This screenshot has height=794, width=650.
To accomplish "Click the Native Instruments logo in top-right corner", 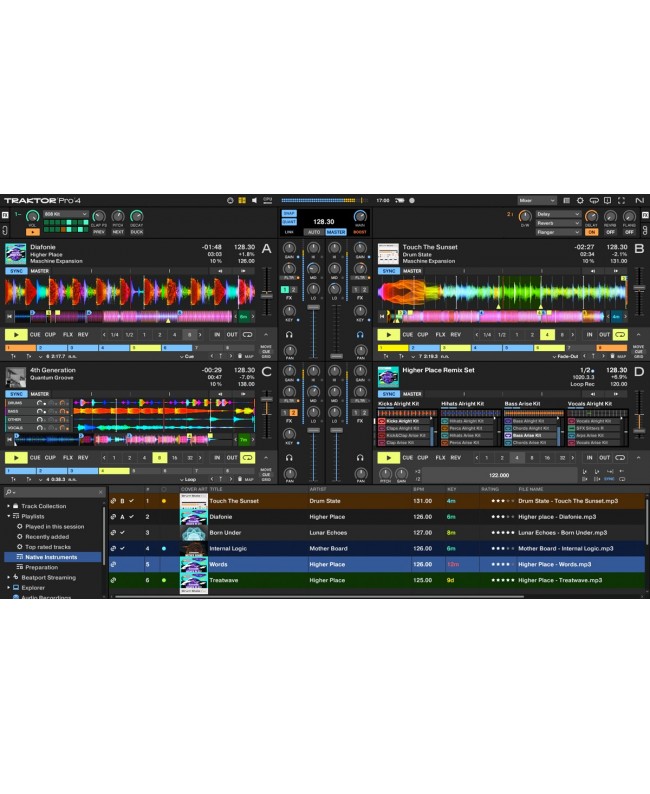I will (x=639, y=201).
